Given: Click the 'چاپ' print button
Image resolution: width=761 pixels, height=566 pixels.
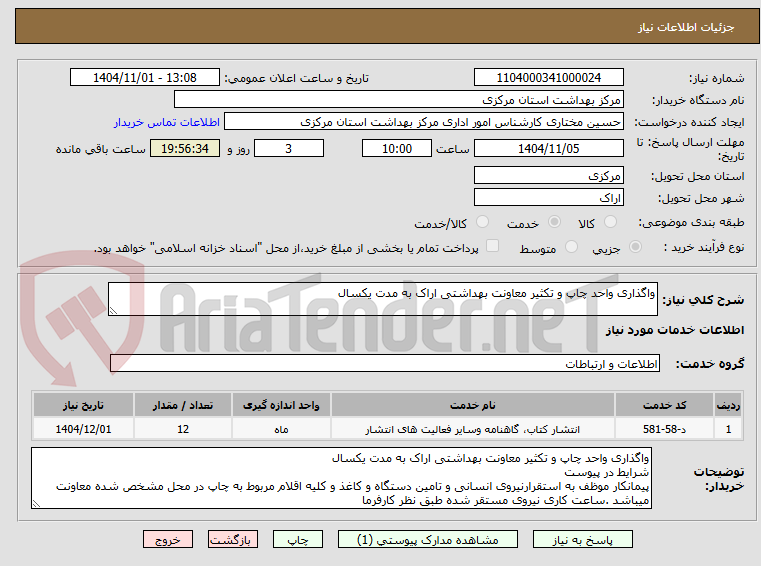Looking at the screenshot, I should pos(298,539).
